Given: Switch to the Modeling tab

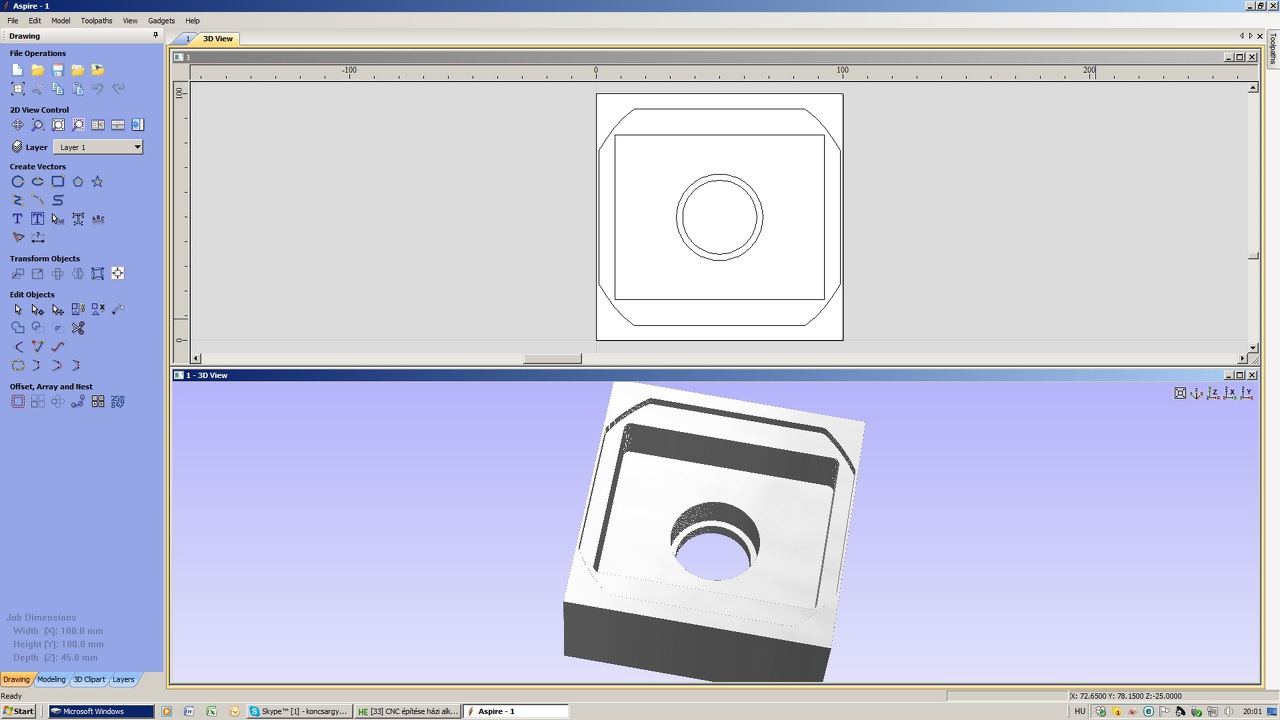Looking at the screenshot, I should (51, 680).
